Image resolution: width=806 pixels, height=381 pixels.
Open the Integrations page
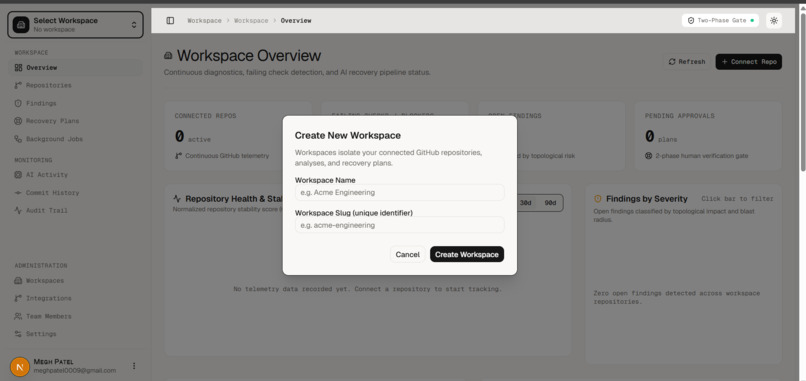[x=75, y=298]
